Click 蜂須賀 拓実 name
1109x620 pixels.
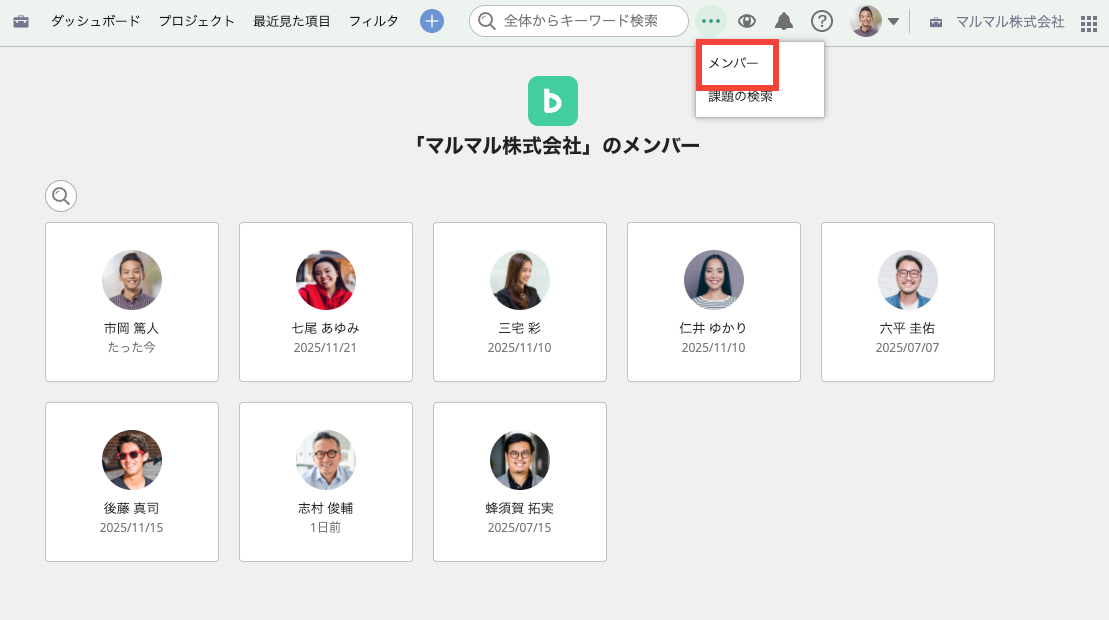coord(520,508)
